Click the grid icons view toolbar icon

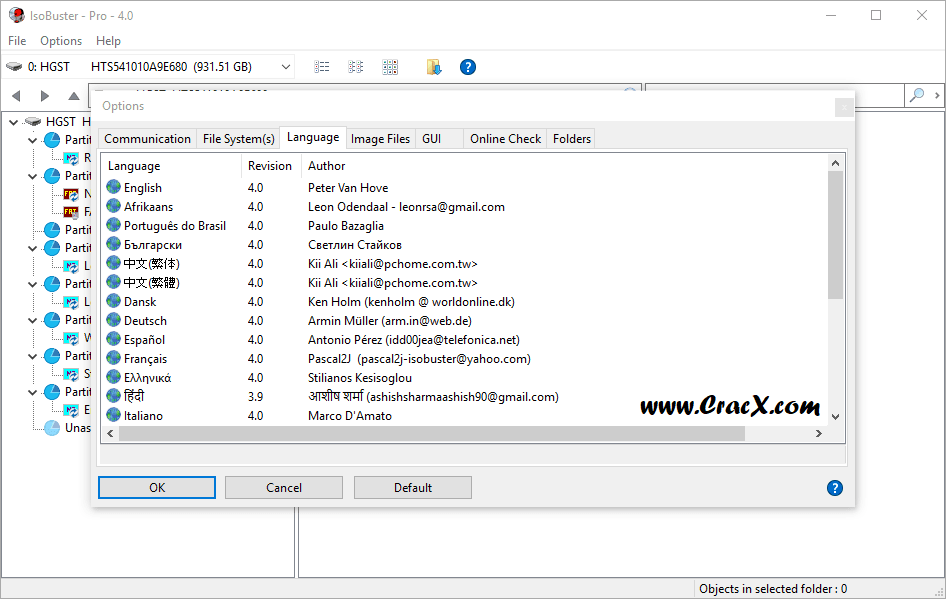tap(390, 67)
